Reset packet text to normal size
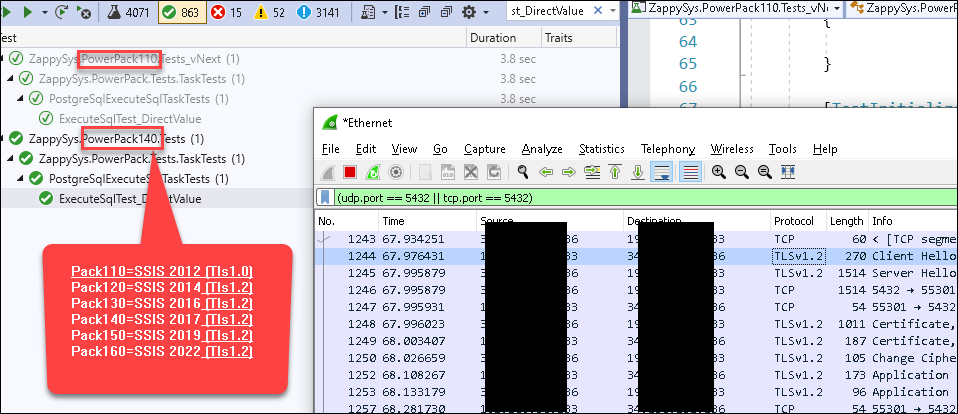This screenshot has height=414, width=958. (765, 172)
